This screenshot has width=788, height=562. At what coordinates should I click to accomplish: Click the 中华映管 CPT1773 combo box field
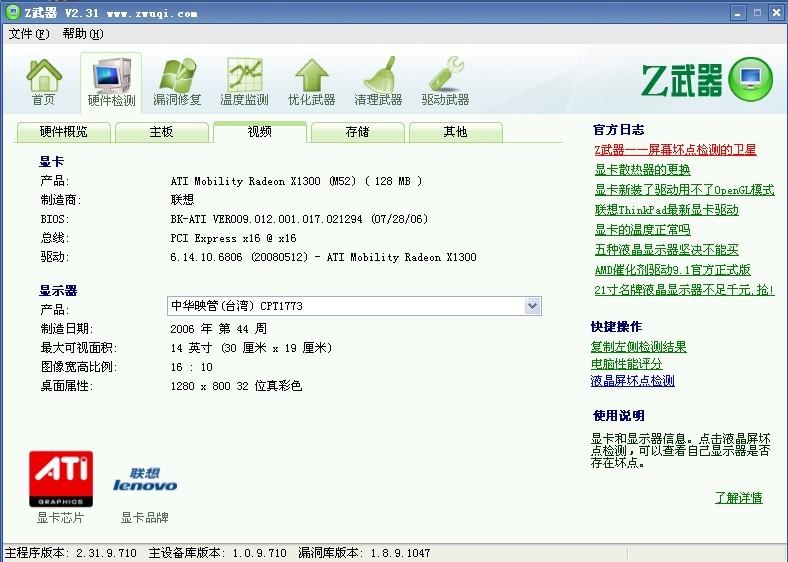pyautogui.click(x=354, y=306)
